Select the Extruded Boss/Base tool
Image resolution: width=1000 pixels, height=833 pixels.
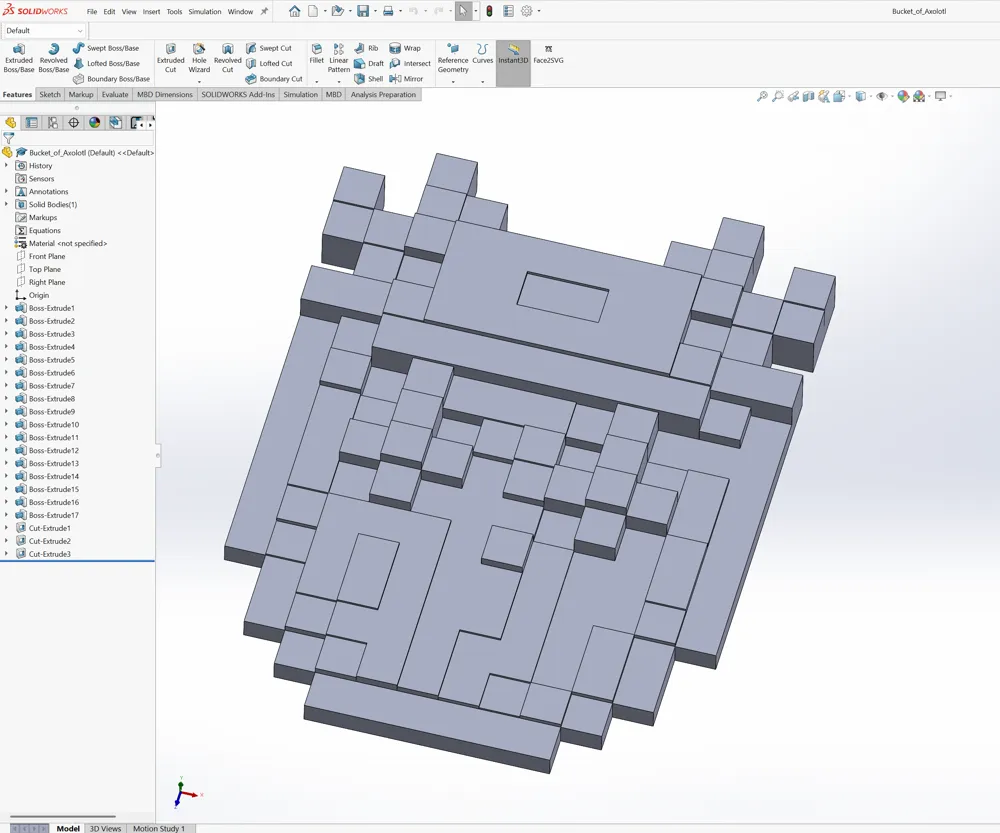pyautogui.click(x=19, y=58)
